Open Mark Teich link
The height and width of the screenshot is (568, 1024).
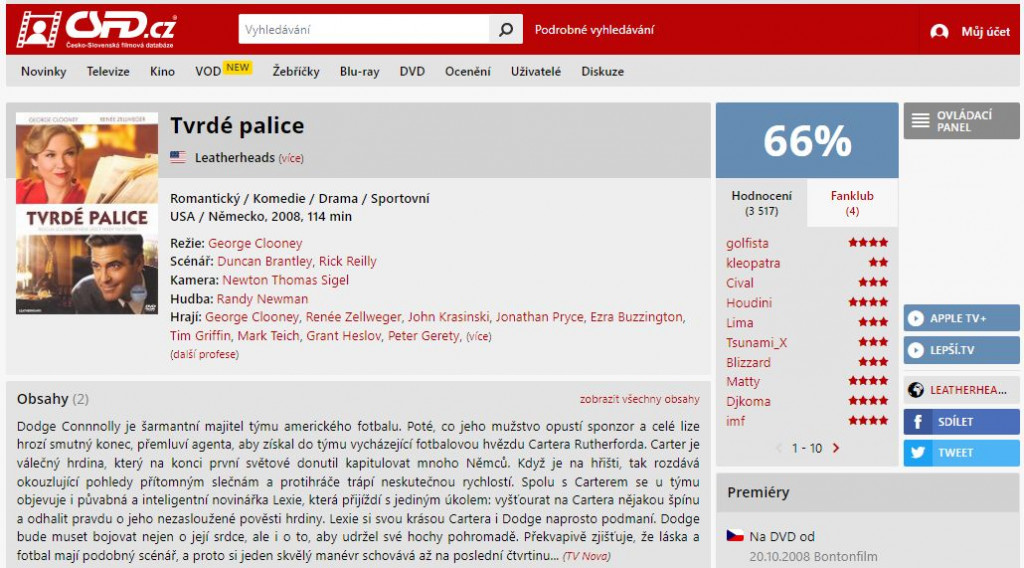click(x=268, y=336)
